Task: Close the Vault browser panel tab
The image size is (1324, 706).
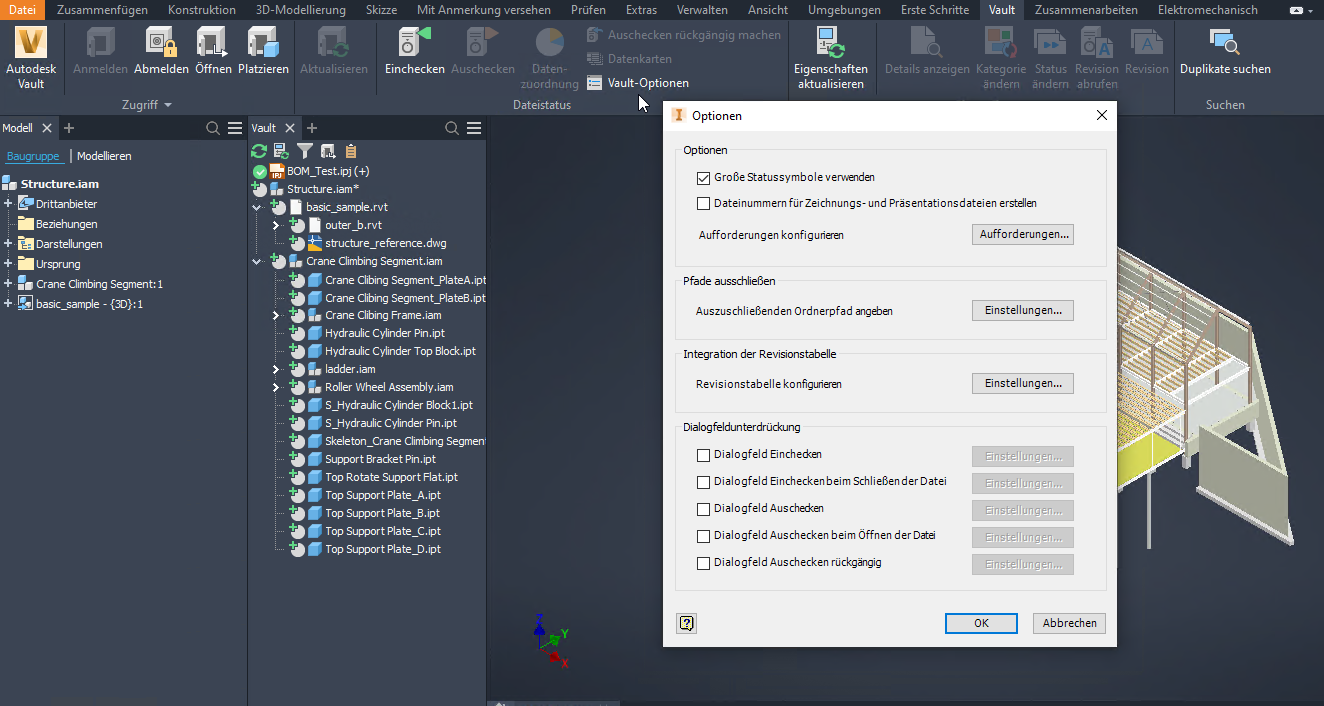Action: tap(290, 128)
